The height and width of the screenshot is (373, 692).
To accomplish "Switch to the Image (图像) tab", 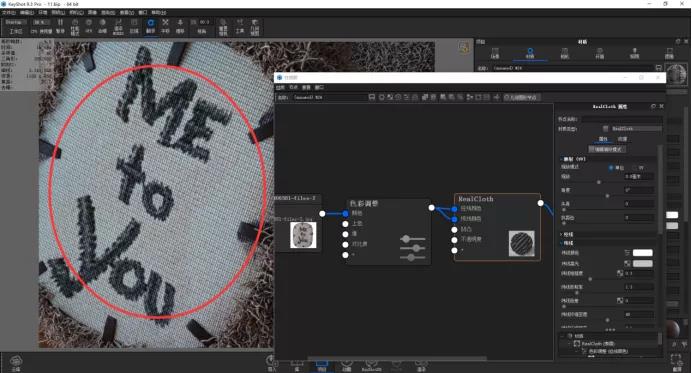I will pos(669,53).
